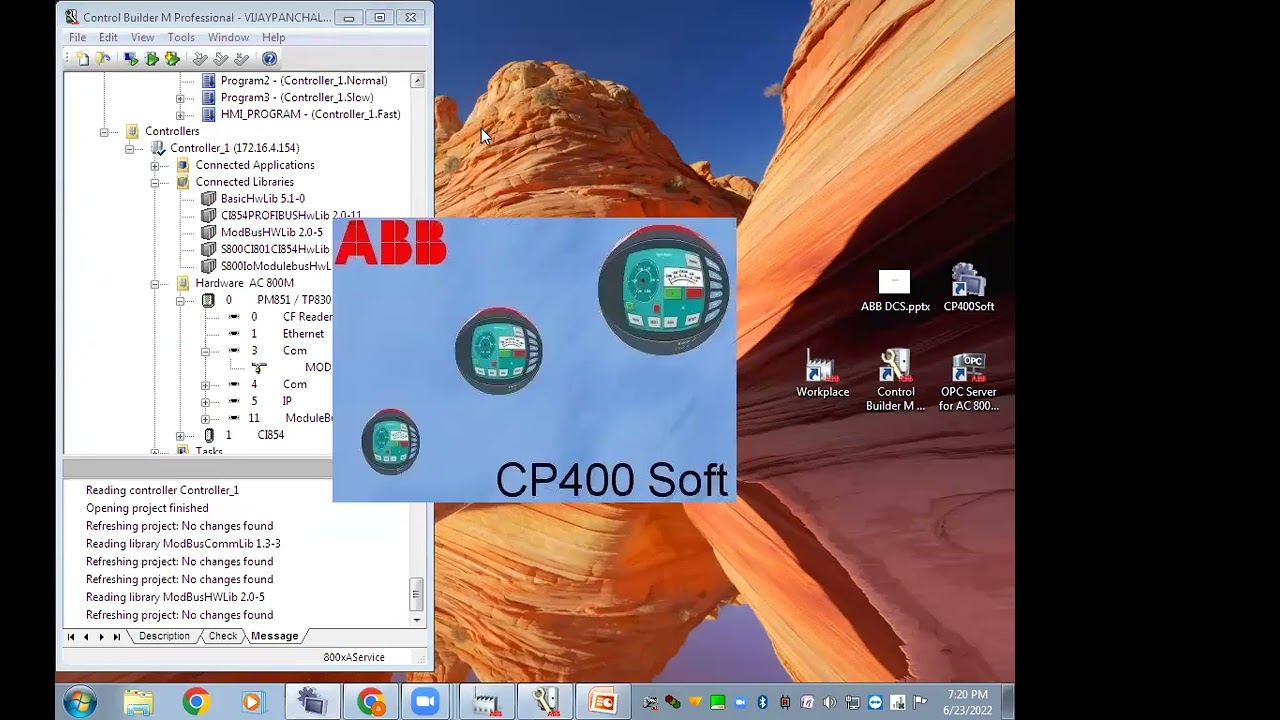The width and height of the screenshot is (1280, 720).
Task: Click the tree panel scroll-up arrow
Action: click(x=417, y=81)
